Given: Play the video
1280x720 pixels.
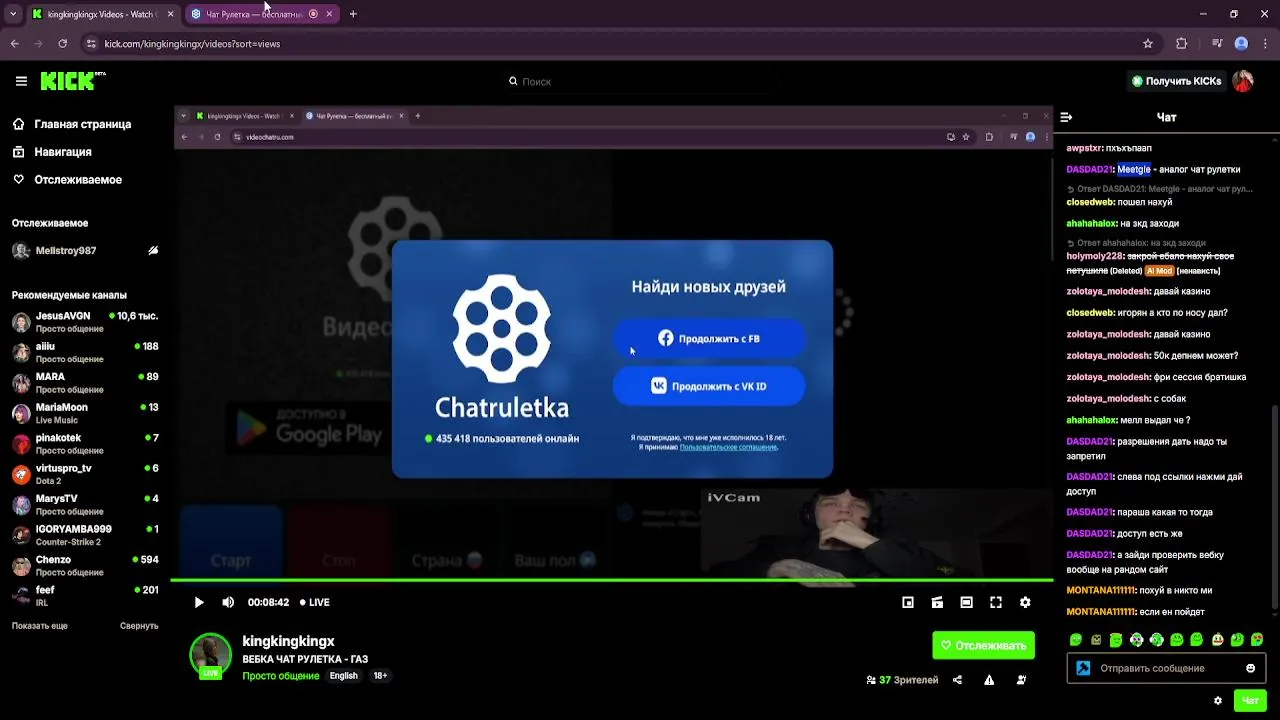Looking at the screenshot, I should (x=199, y=602).
